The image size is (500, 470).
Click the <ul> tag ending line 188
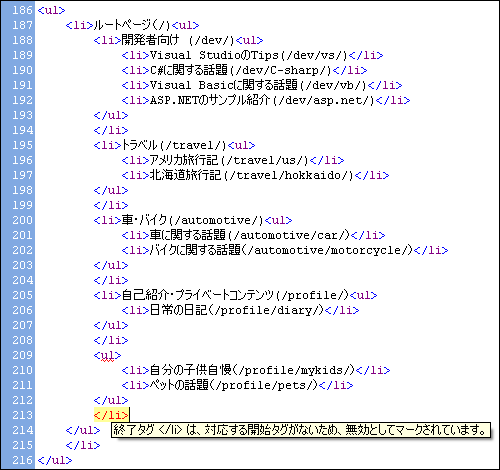click(249, 40)
